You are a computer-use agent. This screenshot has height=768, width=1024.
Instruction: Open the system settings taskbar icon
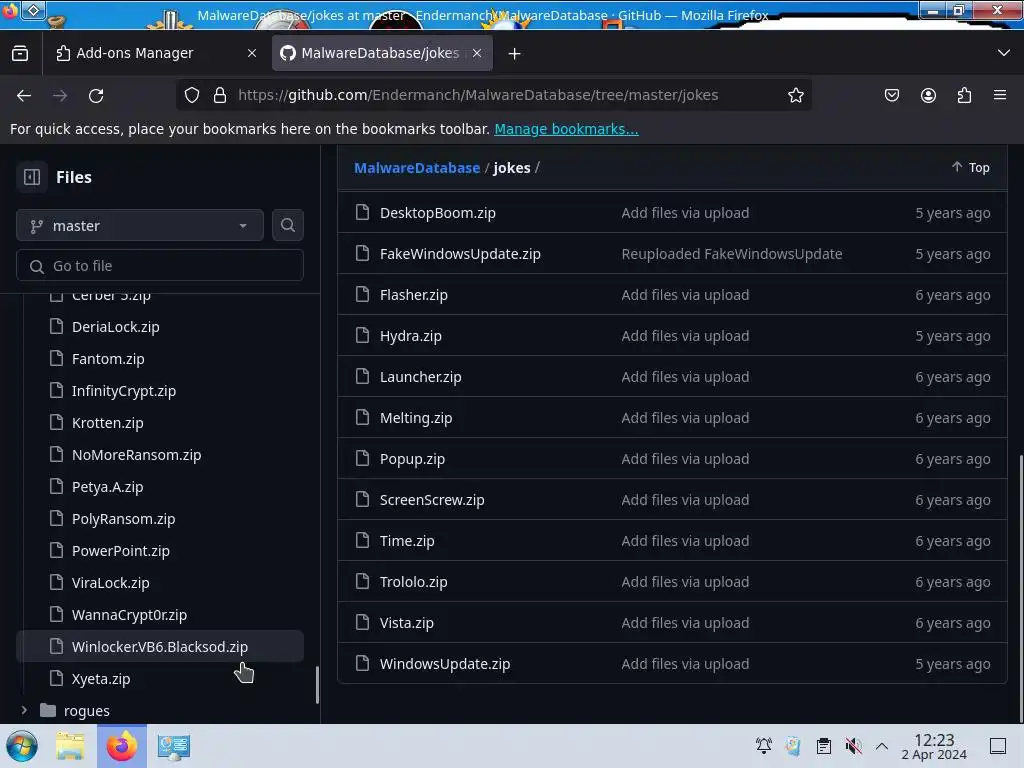point(173,746)
